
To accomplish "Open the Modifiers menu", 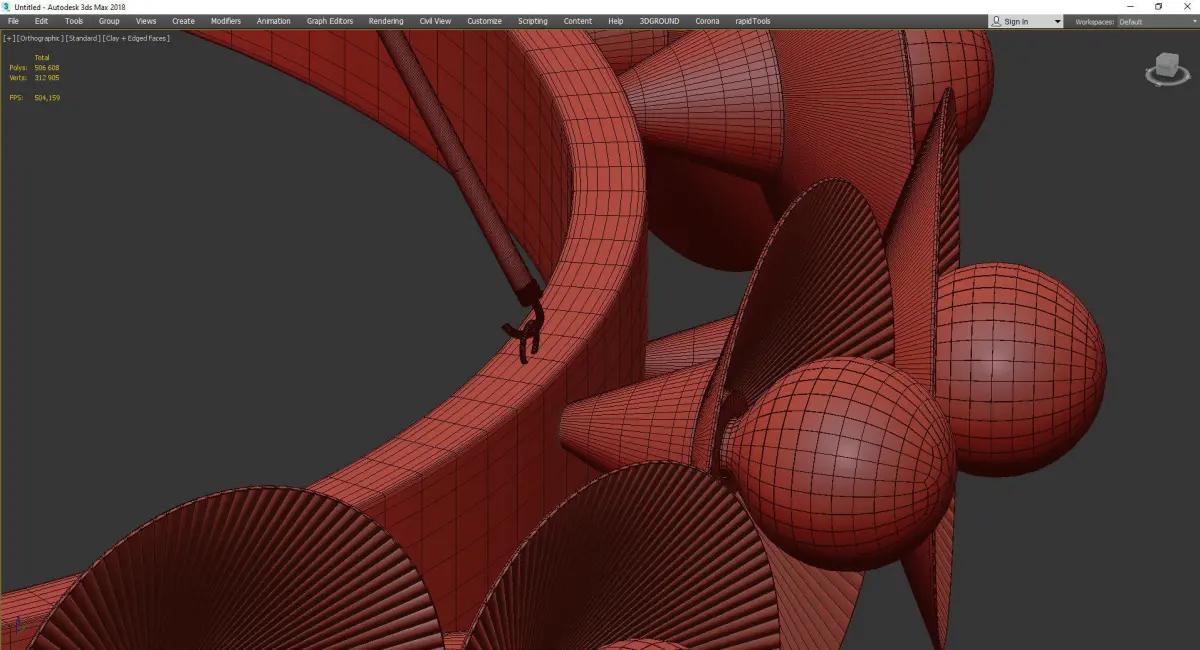I will tap(226, 21).
